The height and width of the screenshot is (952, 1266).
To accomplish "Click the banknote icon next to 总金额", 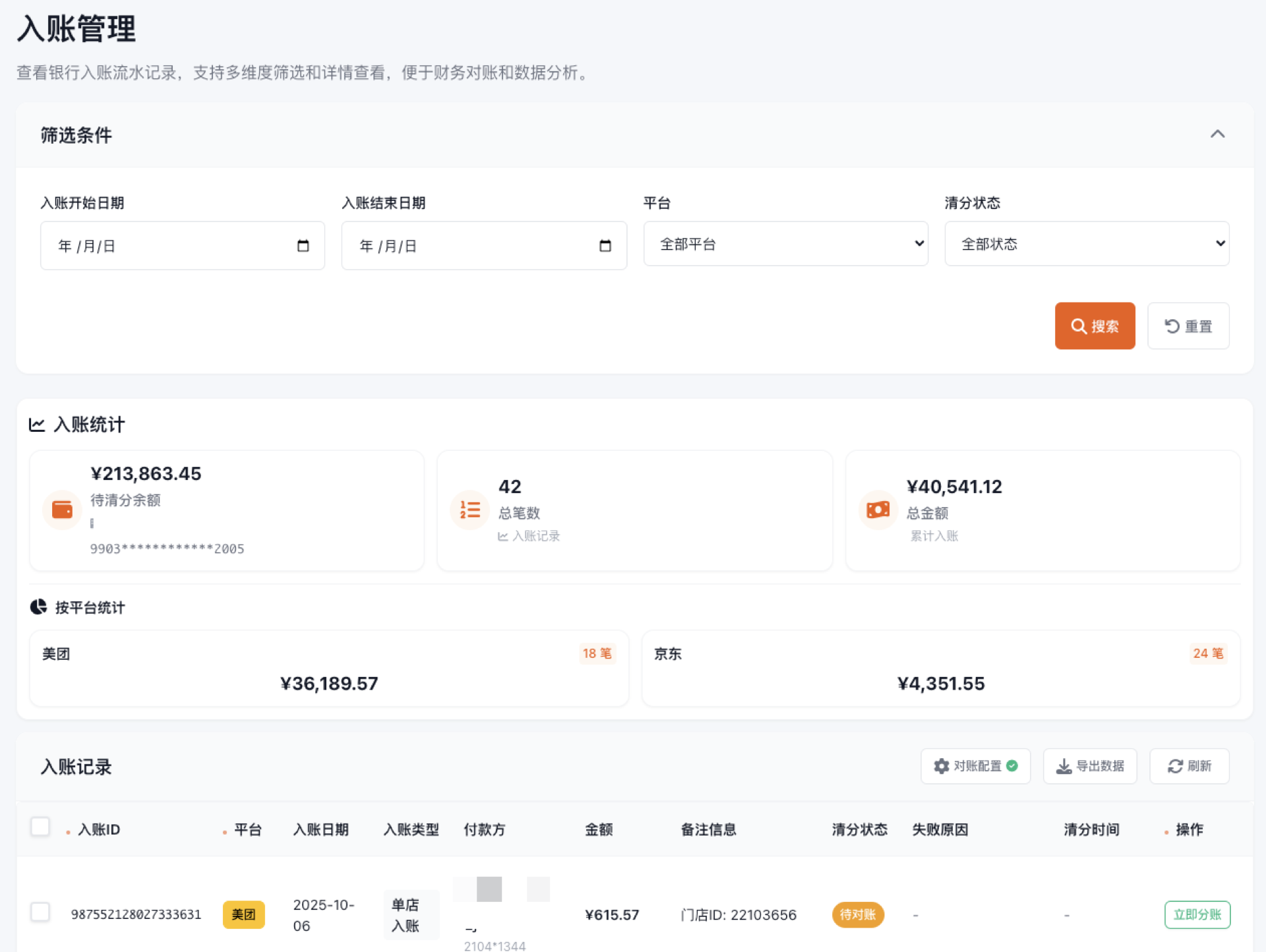I will coord(878,510).
